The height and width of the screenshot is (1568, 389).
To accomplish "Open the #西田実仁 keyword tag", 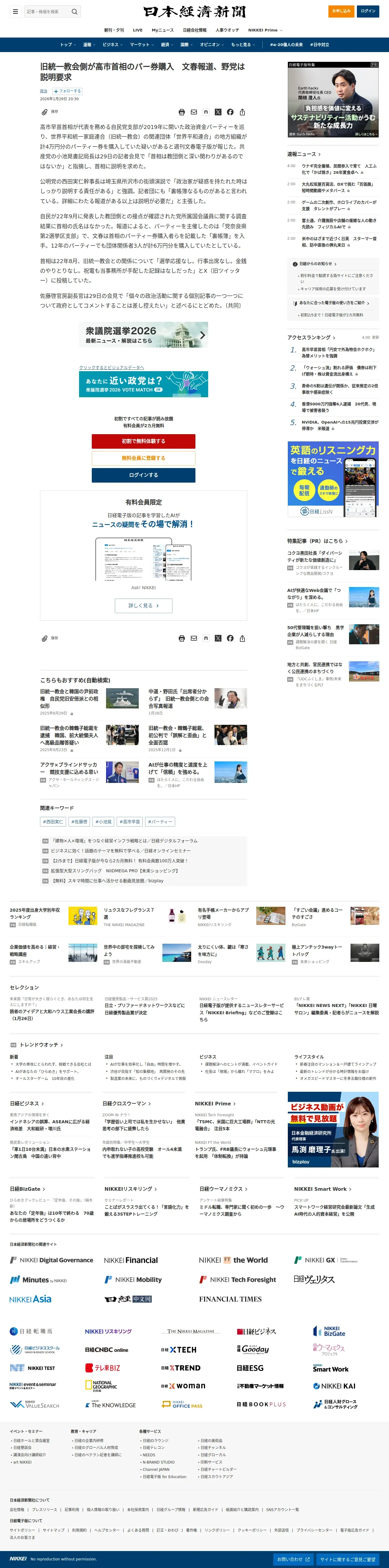I will (53, 822).
